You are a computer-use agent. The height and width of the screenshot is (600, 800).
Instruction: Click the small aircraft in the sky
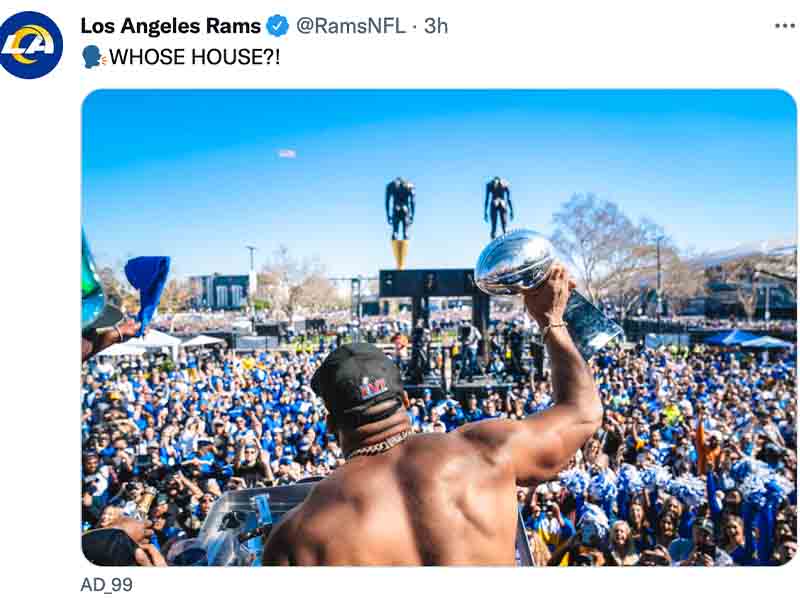click(x=287, y=153)
